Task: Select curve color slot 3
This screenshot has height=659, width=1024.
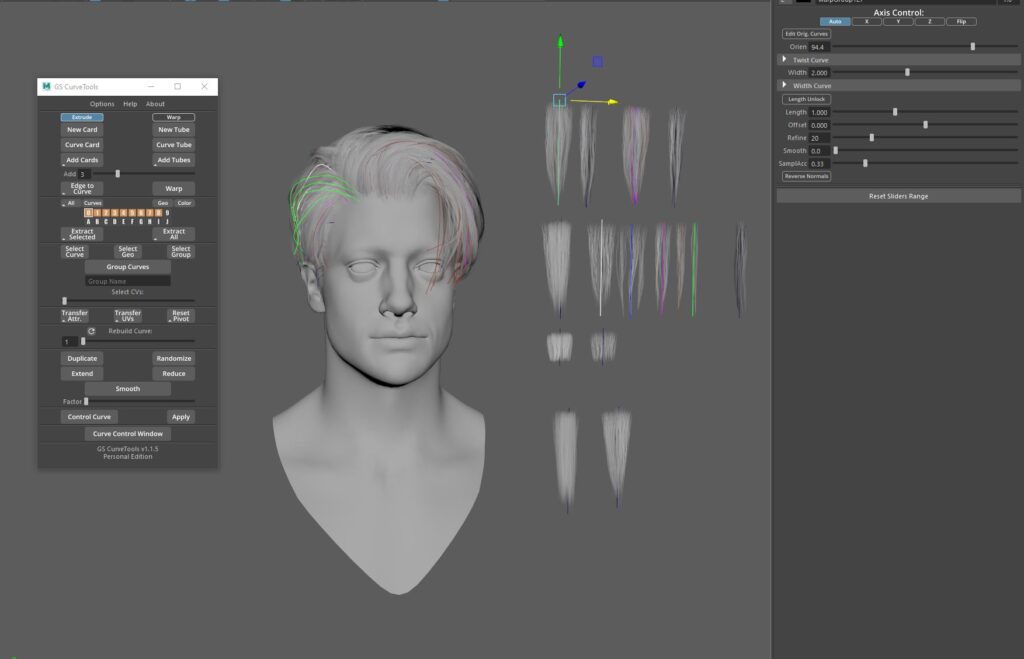Action: point(114,213)
